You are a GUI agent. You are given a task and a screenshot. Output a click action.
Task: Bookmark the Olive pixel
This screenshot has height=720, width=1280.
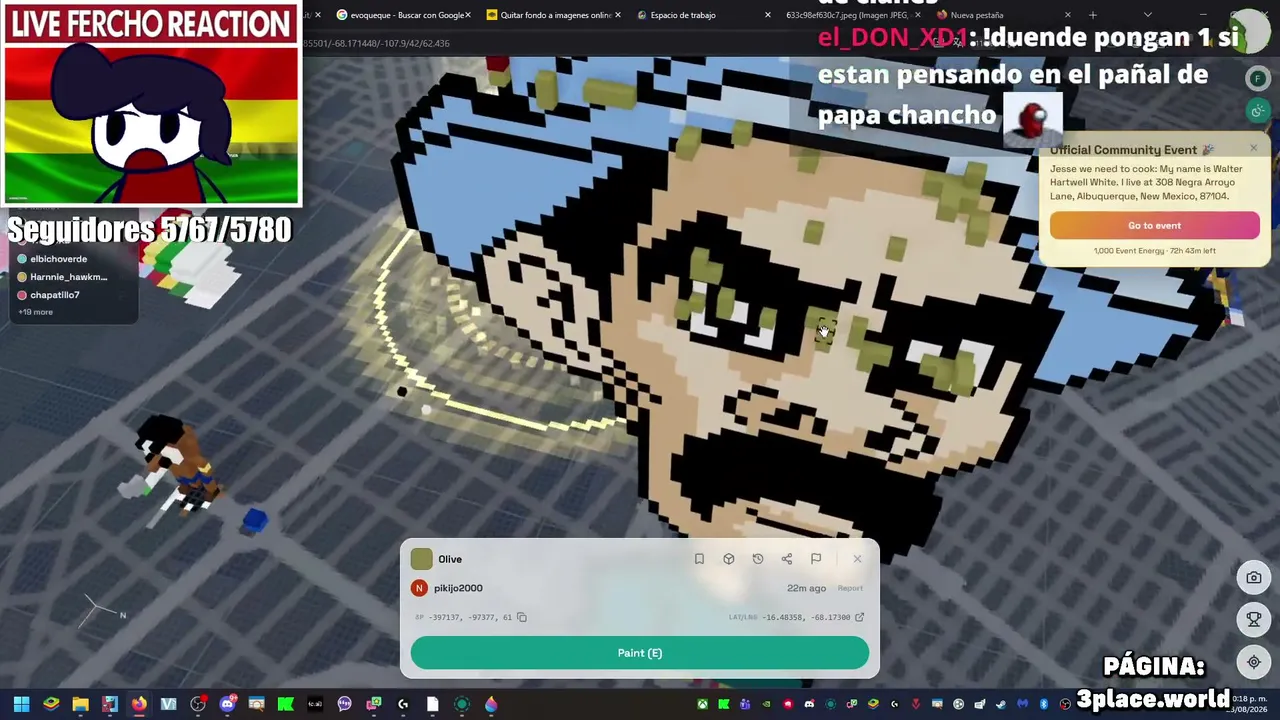point(699,559)
